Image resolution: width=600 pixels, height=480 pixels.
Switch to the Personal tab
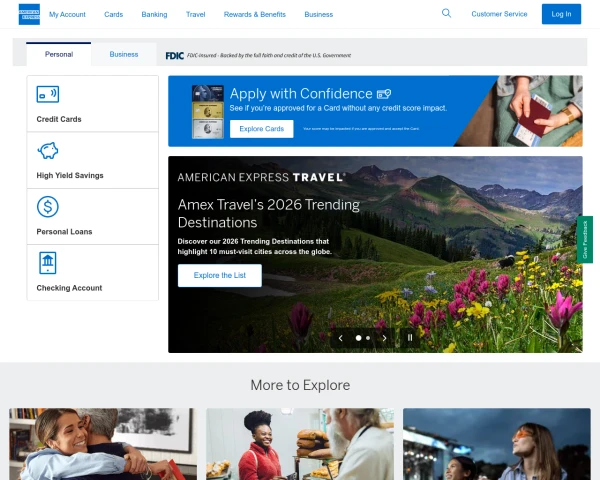(x=59, y=54)
